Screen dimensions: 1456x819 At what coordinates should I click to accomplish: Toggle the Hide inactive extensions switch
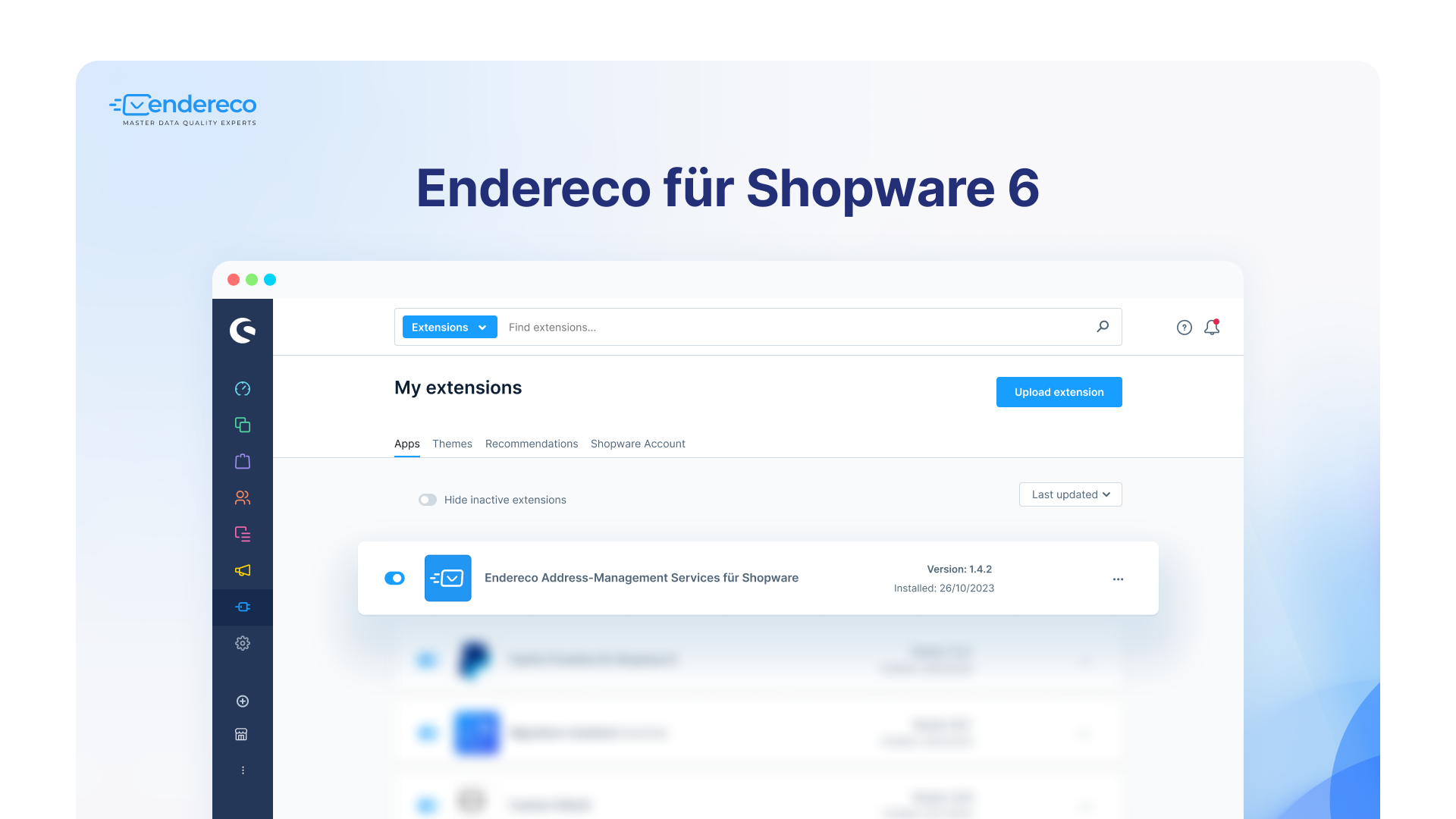click(x=428, y=500)
